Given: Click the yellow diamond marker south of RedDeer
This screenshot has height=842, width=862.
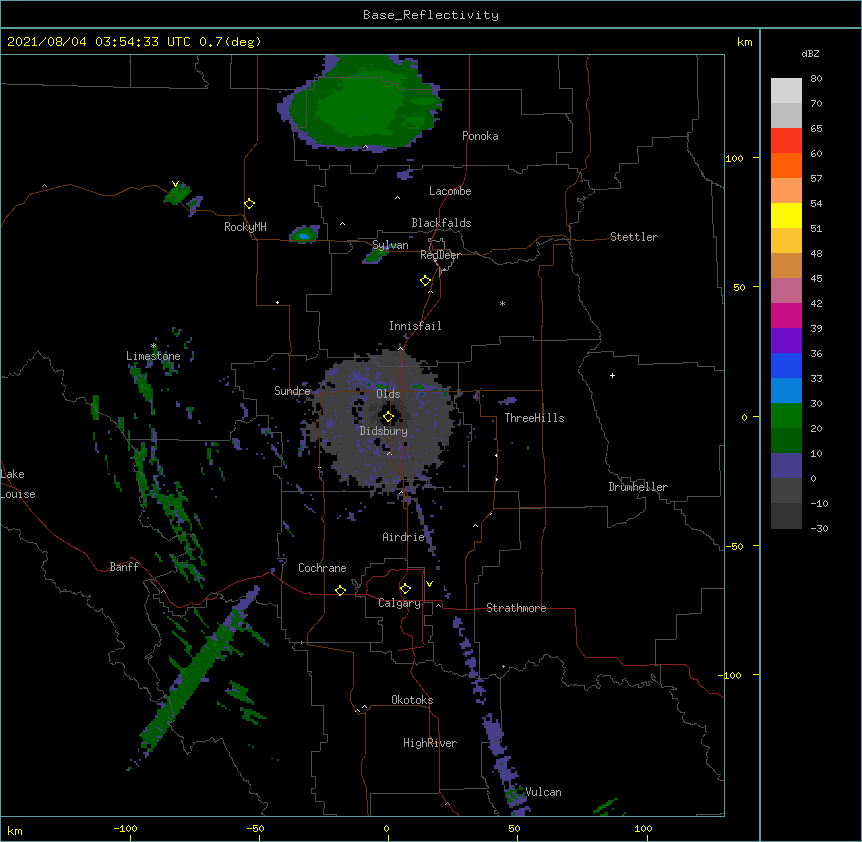Looking at the screenshot, I should [426, 281].
